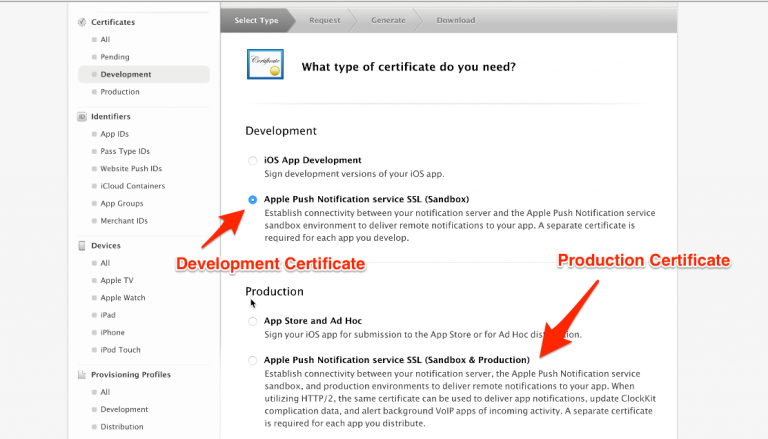Open iPhone devices
768x439 pixels.
tap(112, 333)
